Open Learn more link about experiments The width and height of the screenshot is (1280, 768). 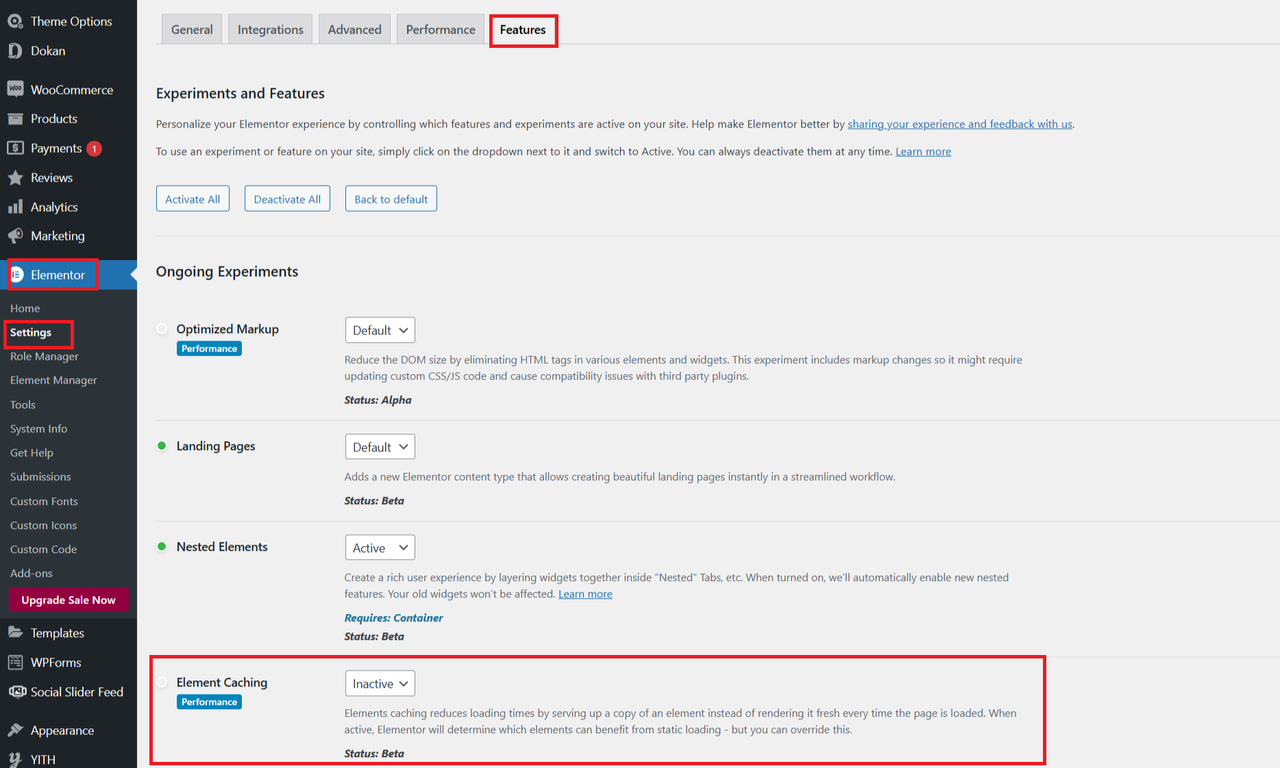pos(923,151)
